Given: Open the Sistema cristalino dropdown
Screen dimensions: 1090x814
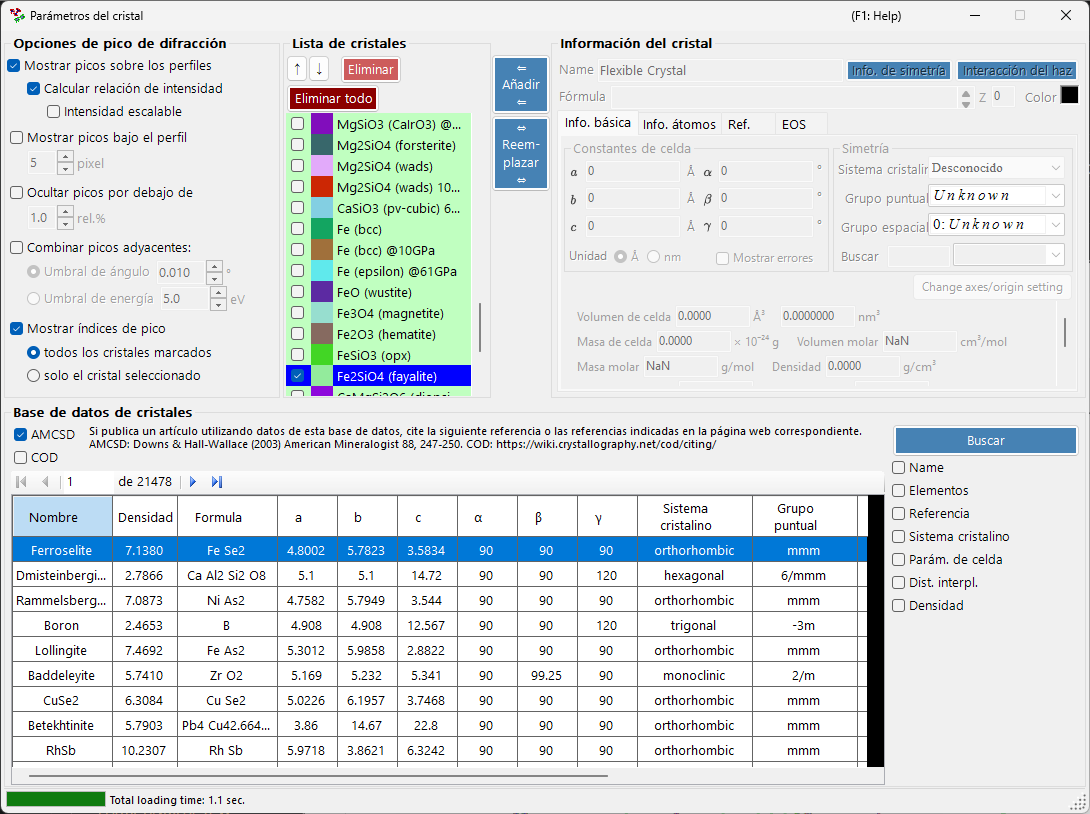Looking at the screenshot, I should point(997,168).
